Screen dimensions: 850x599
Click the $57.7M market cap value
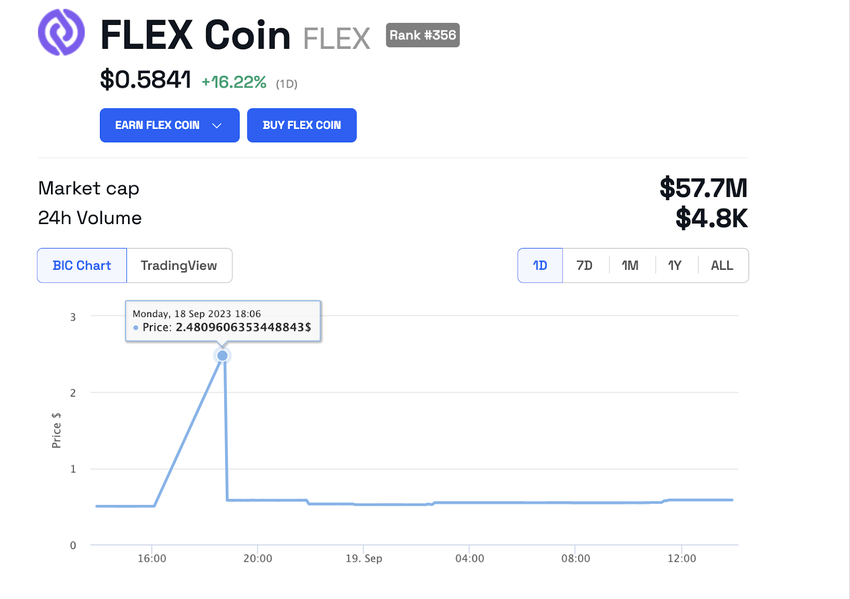click(x=703, y=188)
